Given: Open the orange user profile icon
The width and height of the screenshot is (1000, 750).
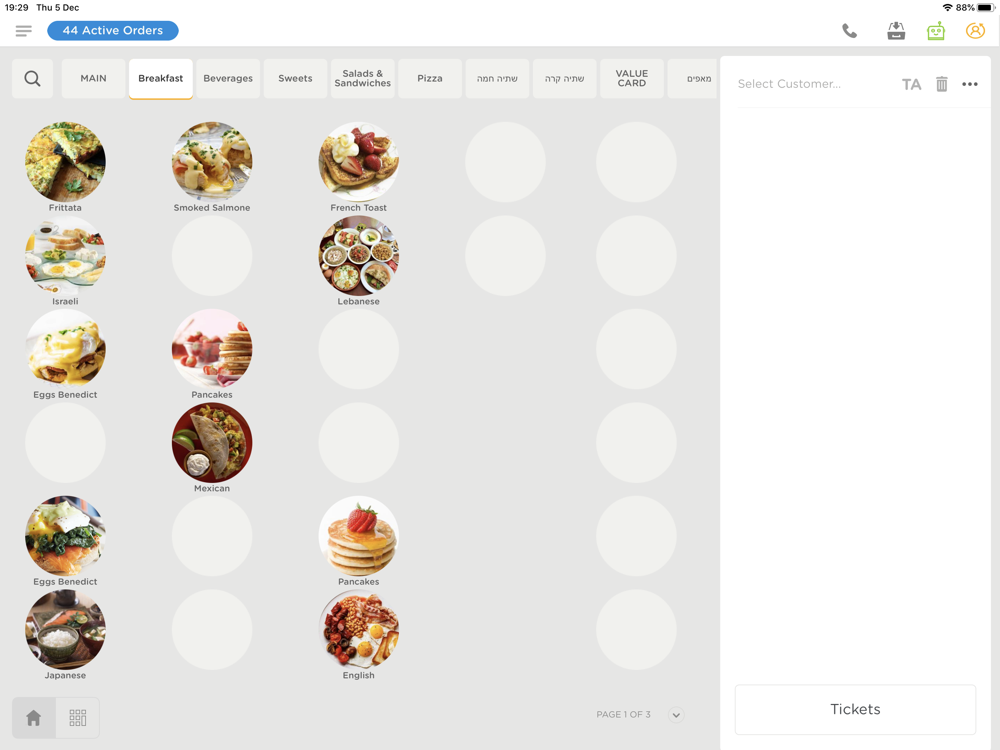Looking at the screenshot, I should (x=975, y=31).
